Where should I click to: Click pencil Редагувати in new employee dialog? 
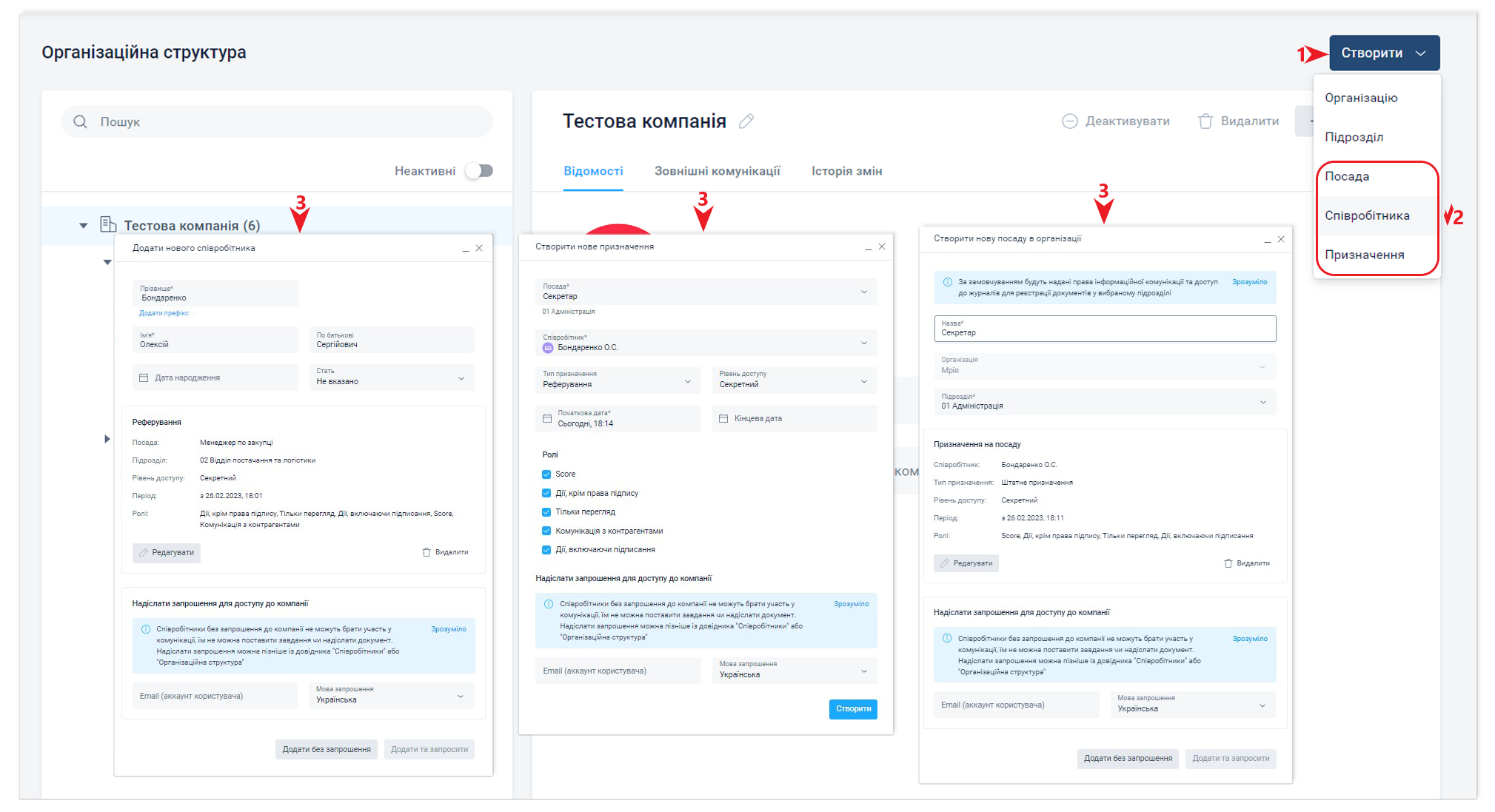click(x=167, y=552)
